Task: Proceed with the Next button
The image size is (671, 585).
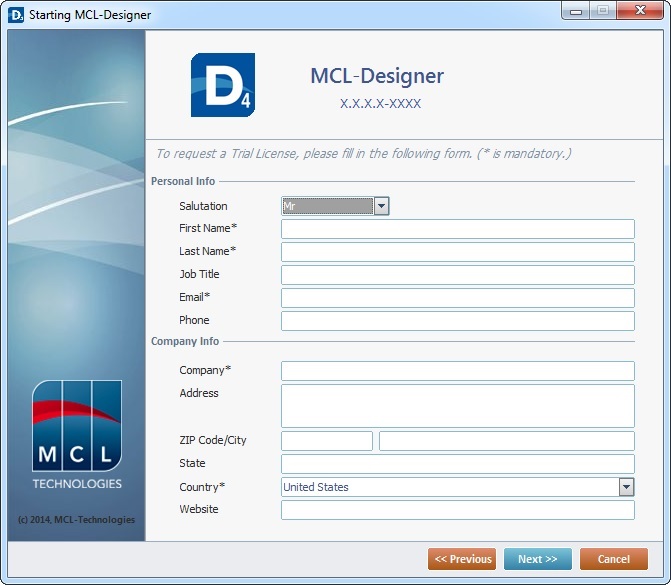Action: (537, 559)
